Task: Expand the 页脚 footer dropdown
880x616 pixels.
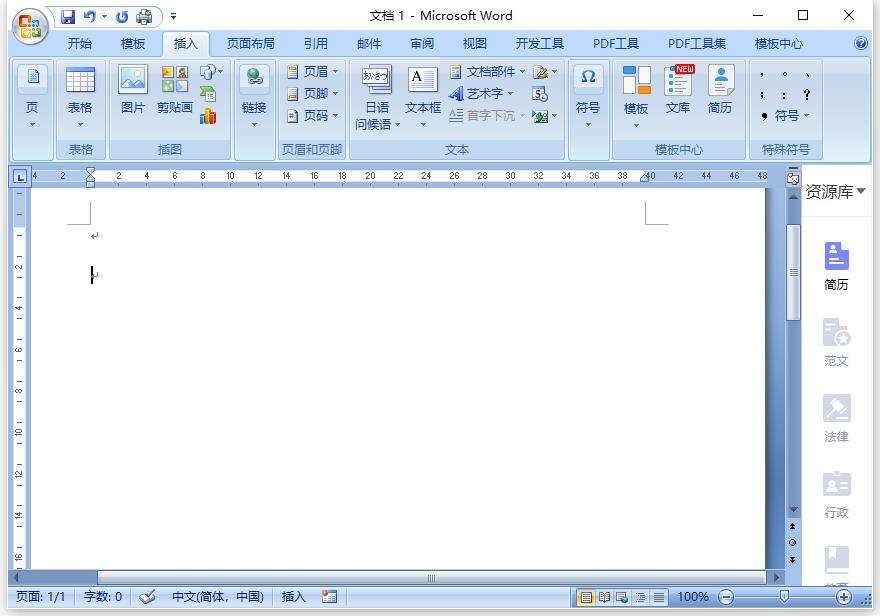Action: tap(313, 94)
